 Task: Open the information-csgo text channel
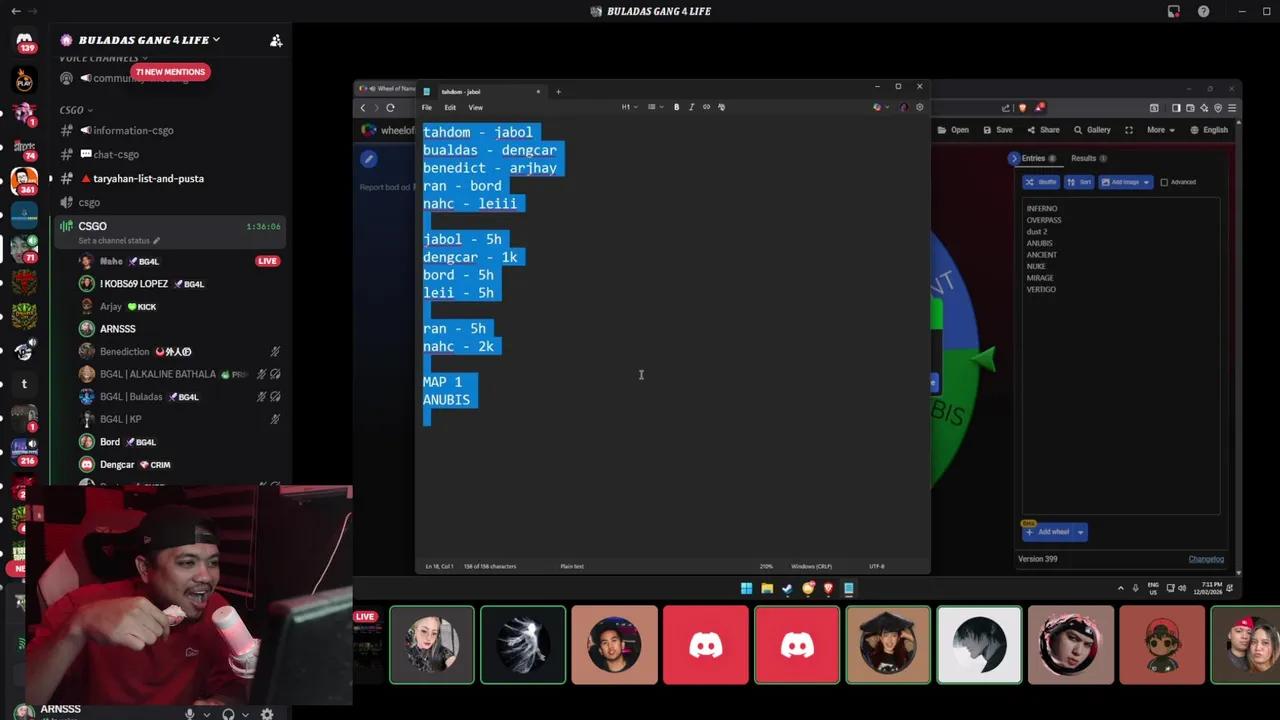[133, 130]
